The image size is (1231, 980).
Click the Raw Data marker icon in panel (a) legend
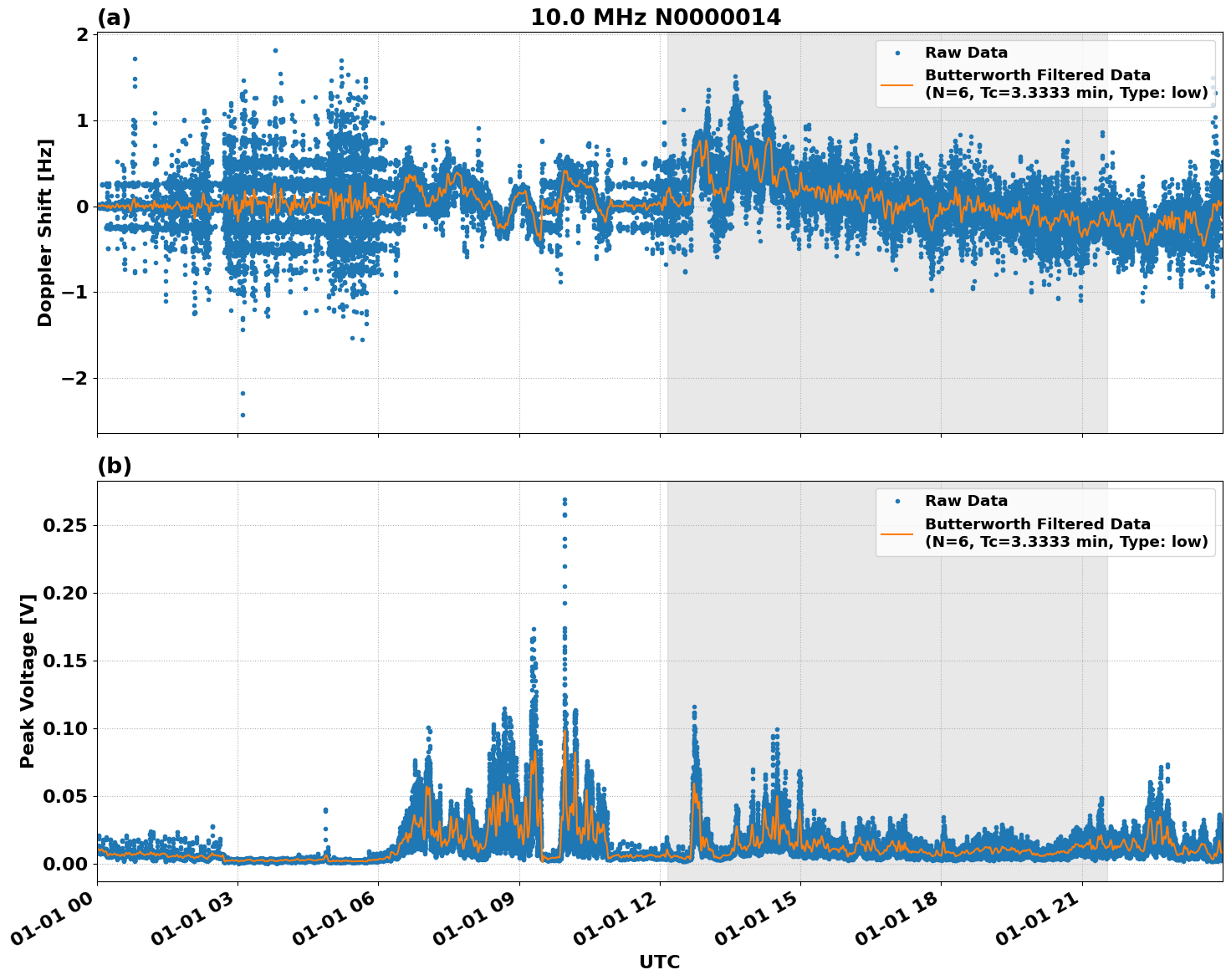899,51
